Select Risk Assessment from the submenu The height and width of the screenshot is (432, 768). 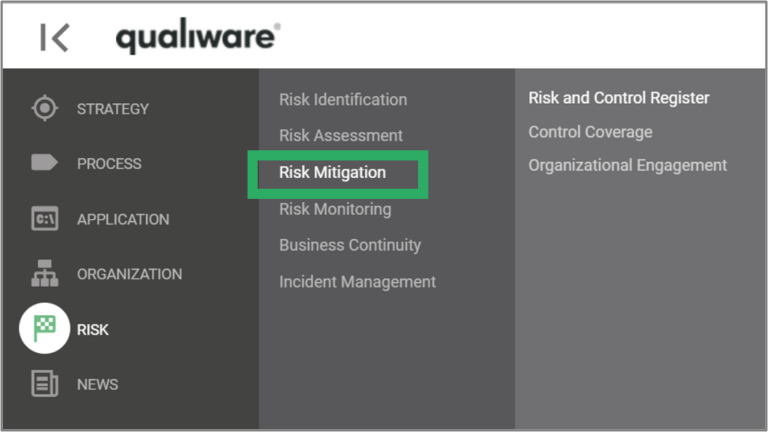pyautogui.click(x=341, y=135)
